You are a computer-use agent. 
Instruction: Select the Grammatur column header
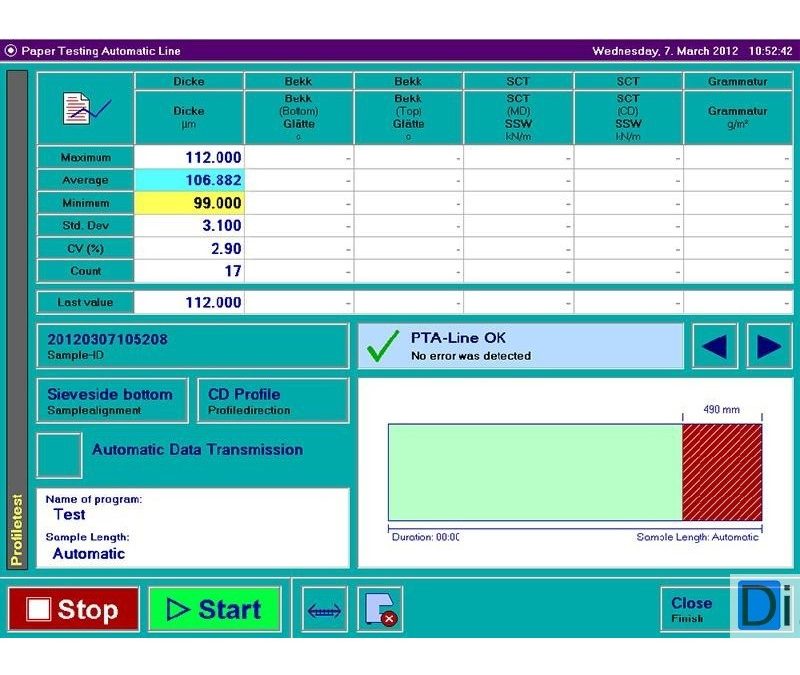pyautogui.click(x=738, y=81)
